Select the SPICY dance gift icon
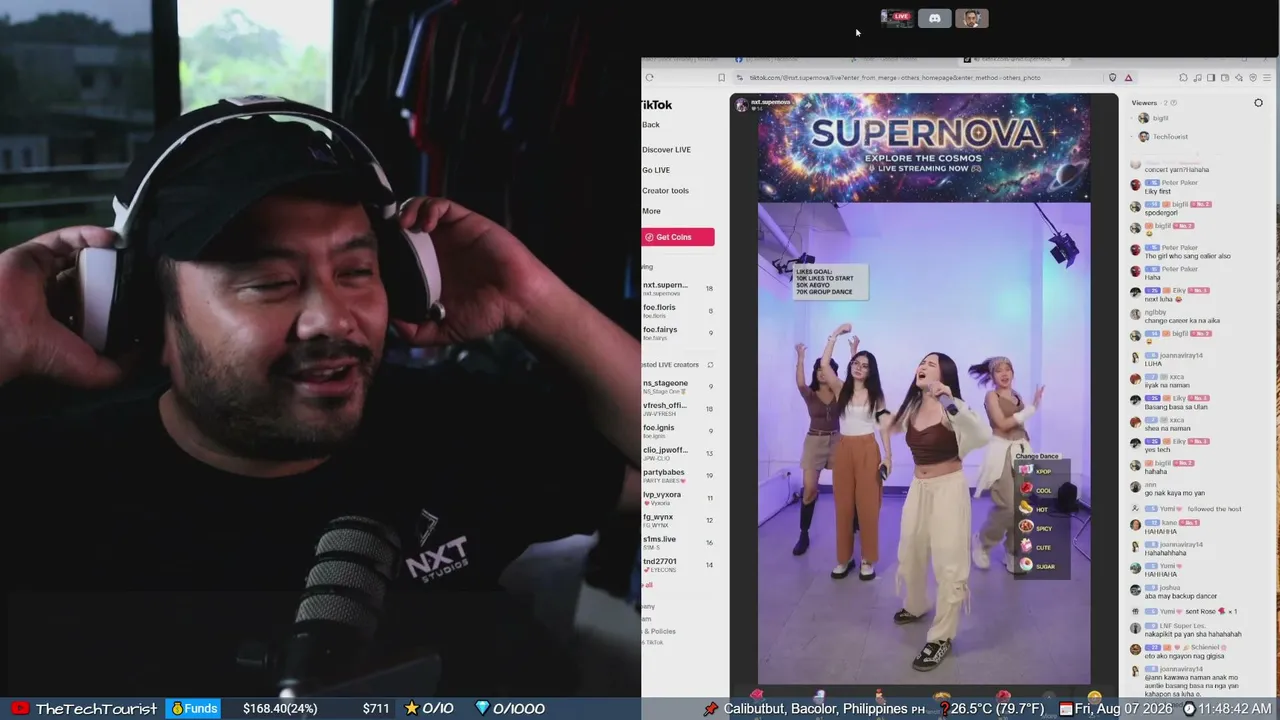 (x=1026, y=528)
